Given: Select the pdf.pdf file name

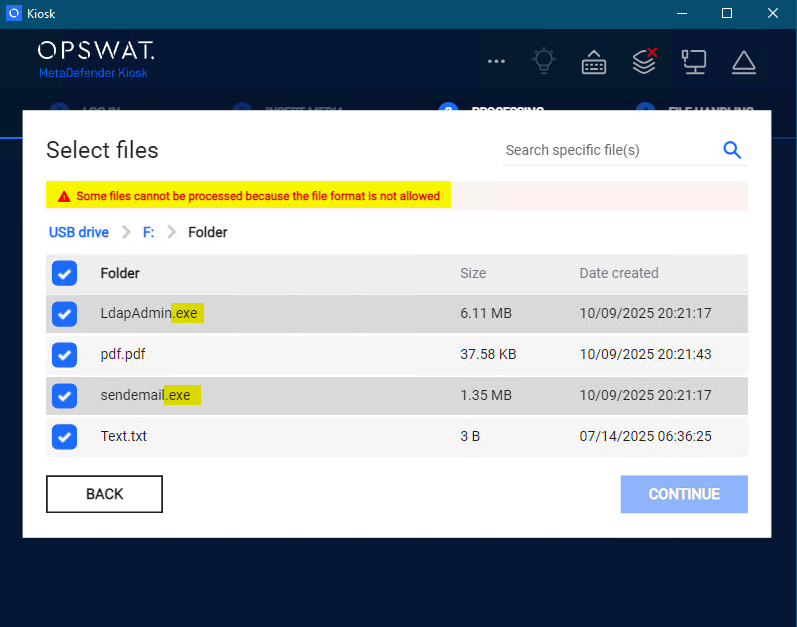Looking at the screenshot, I should tap(123, 354).
